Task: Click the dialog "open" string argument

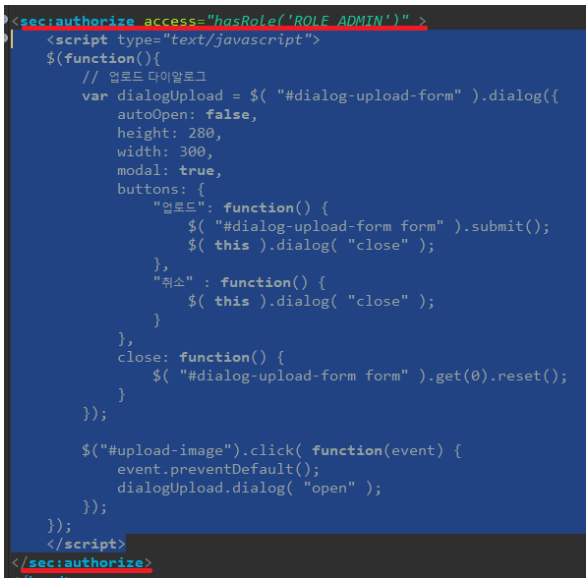Action: (329, 488)
